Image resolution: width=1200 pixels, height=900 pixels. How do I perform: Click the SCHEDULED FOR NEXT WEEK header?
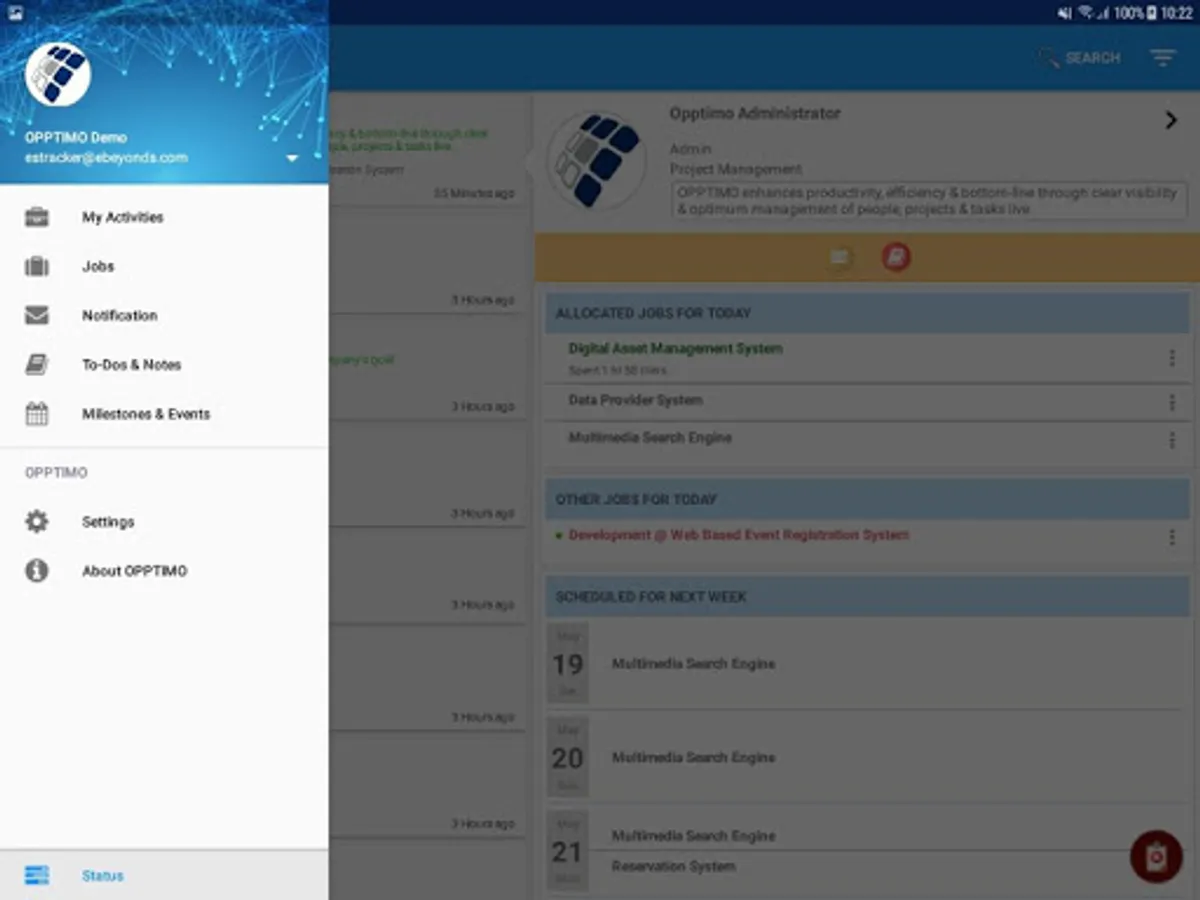867,597
